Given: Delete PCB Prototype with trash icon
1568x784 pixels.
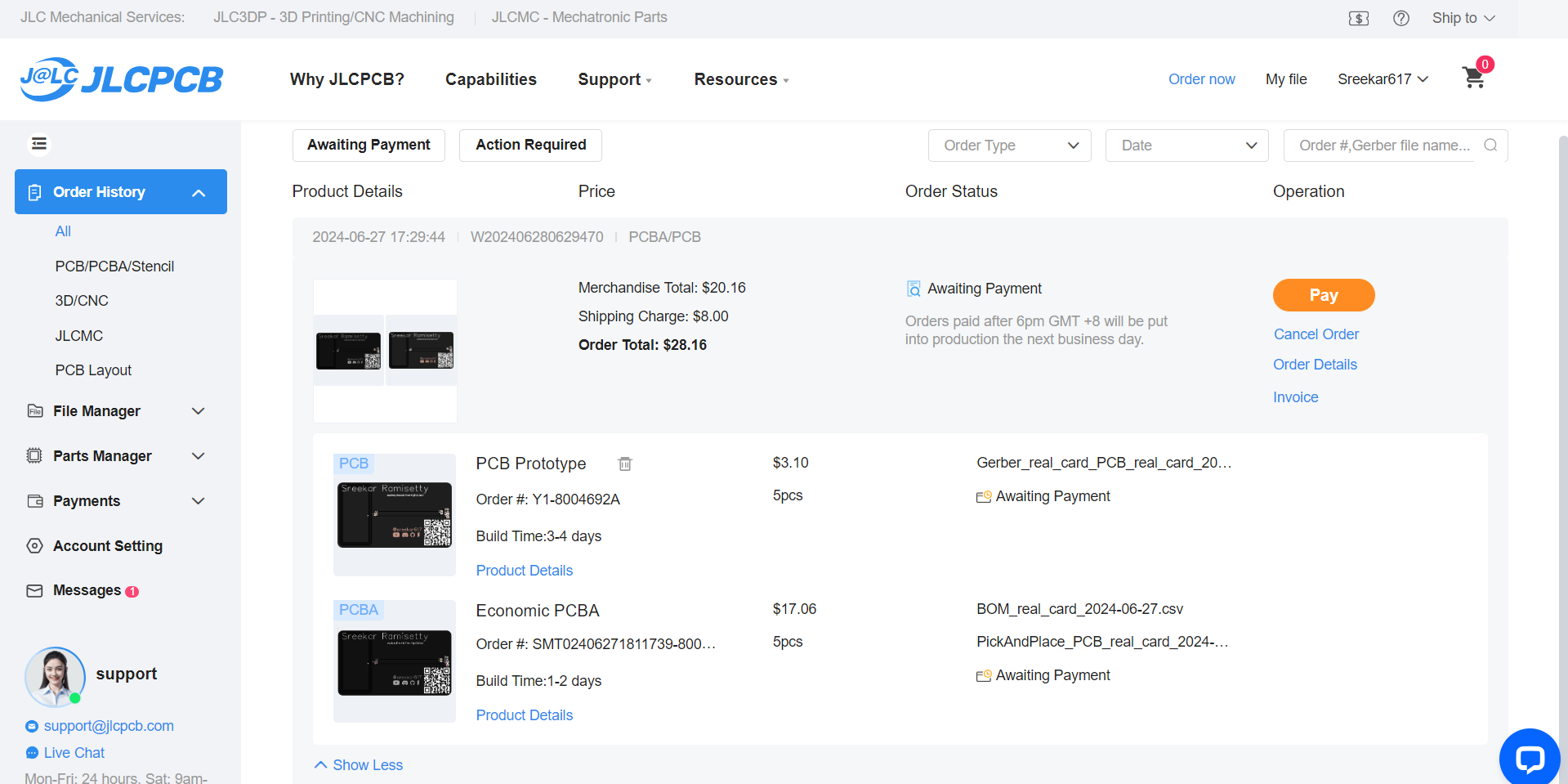Looking at the screenshot, I should [x=625, y=464].
